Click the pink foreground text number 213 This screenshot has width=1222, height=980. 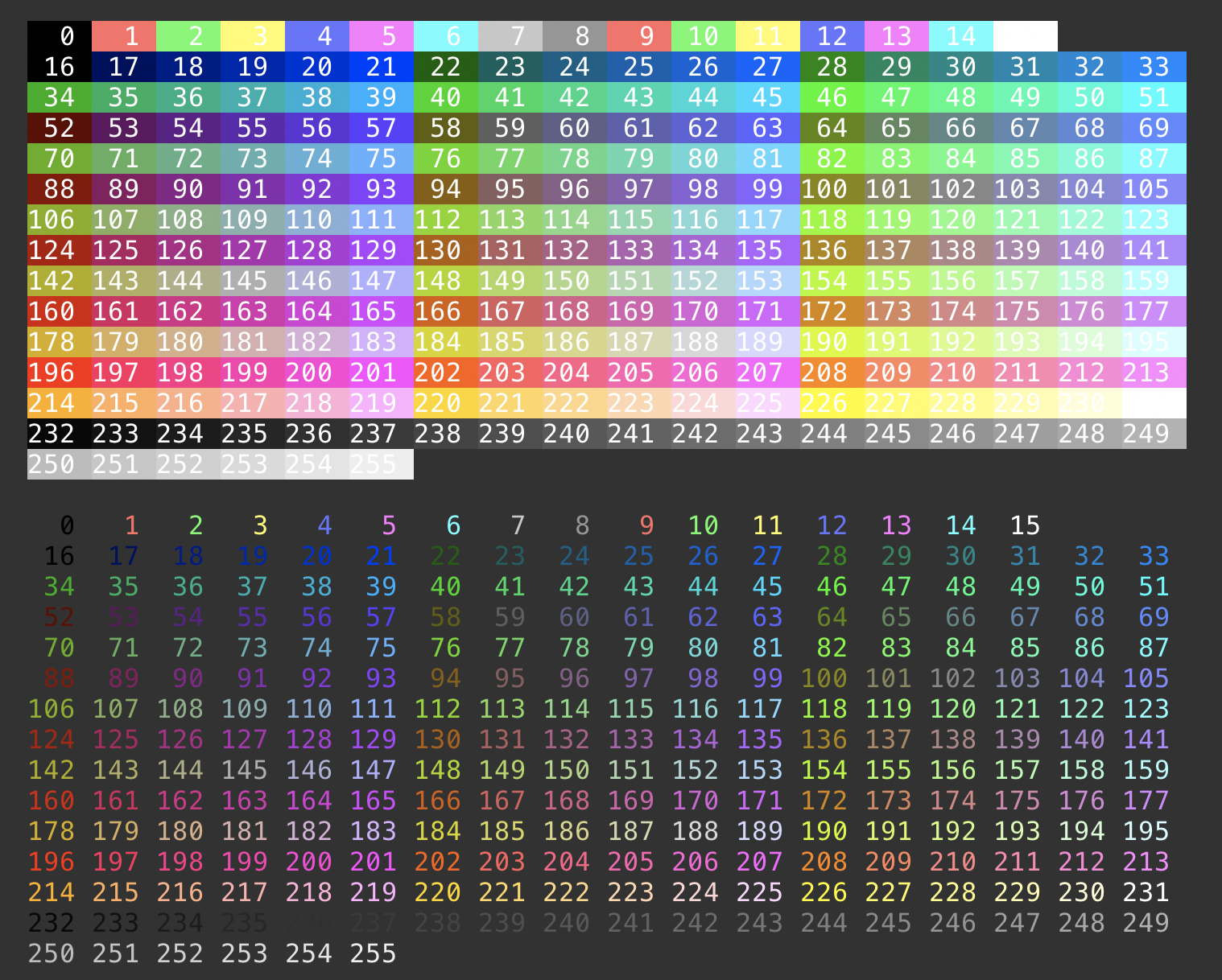(1146, 862)
